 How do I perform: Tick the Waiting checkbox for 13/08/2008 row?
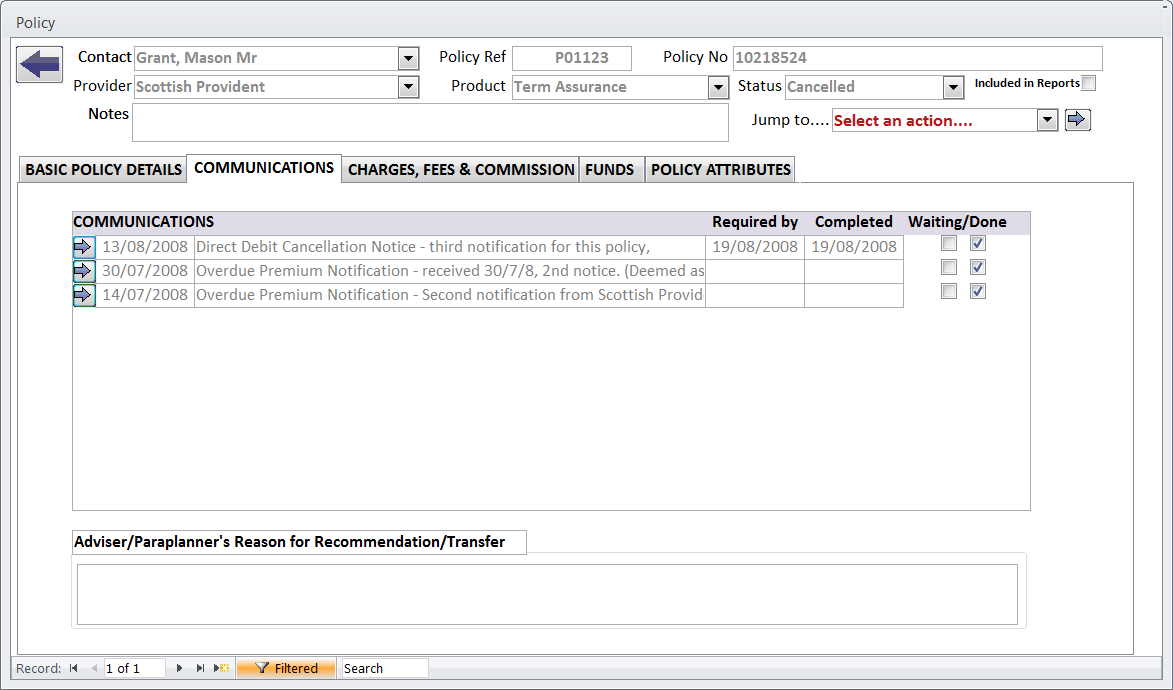click(x=949, y=243)
